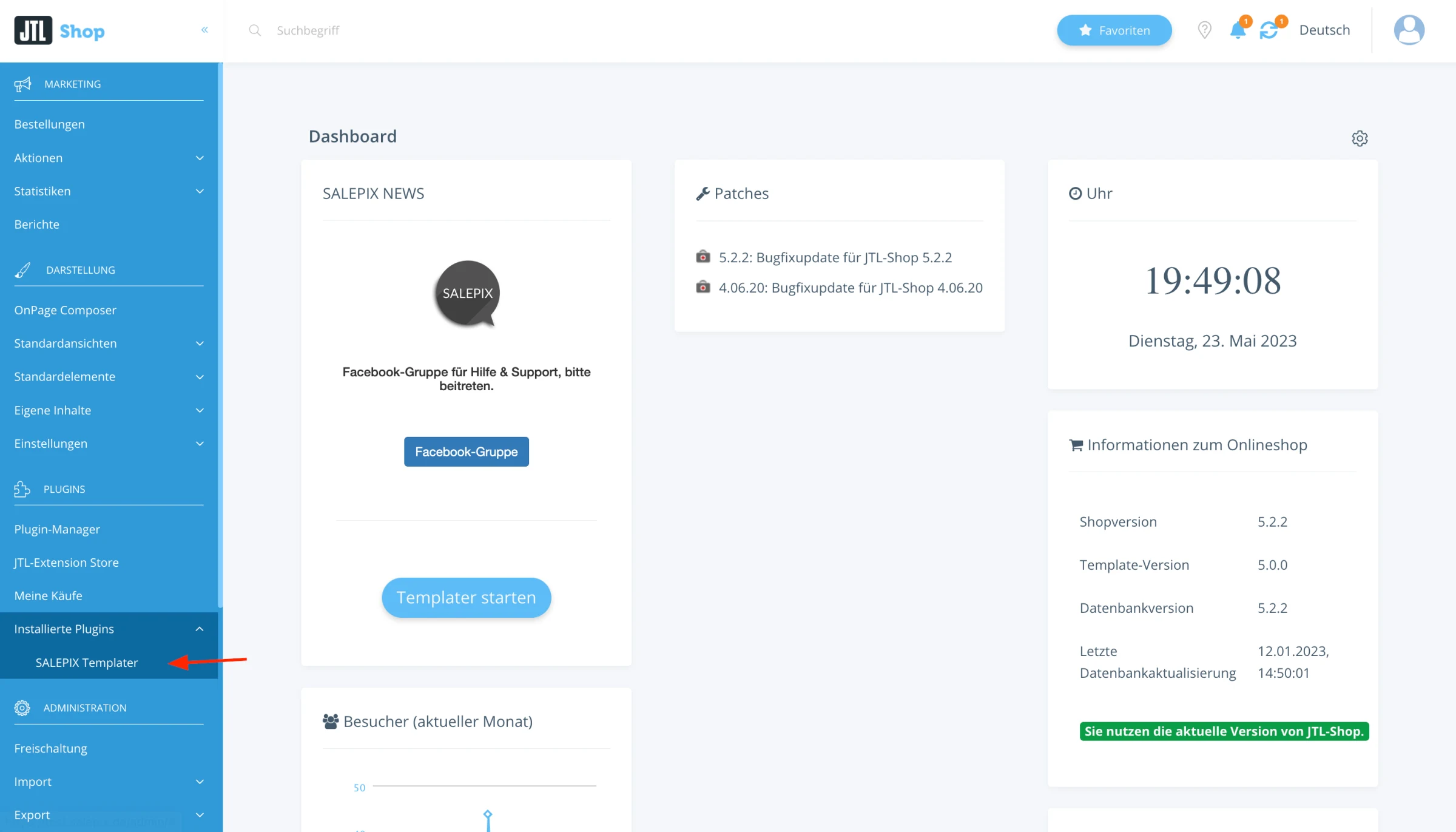The width and height of the screenshot is (1456, 832).
Task: Click first-aid icon beside 4.06.20 patch
Action: pos(703,286)
